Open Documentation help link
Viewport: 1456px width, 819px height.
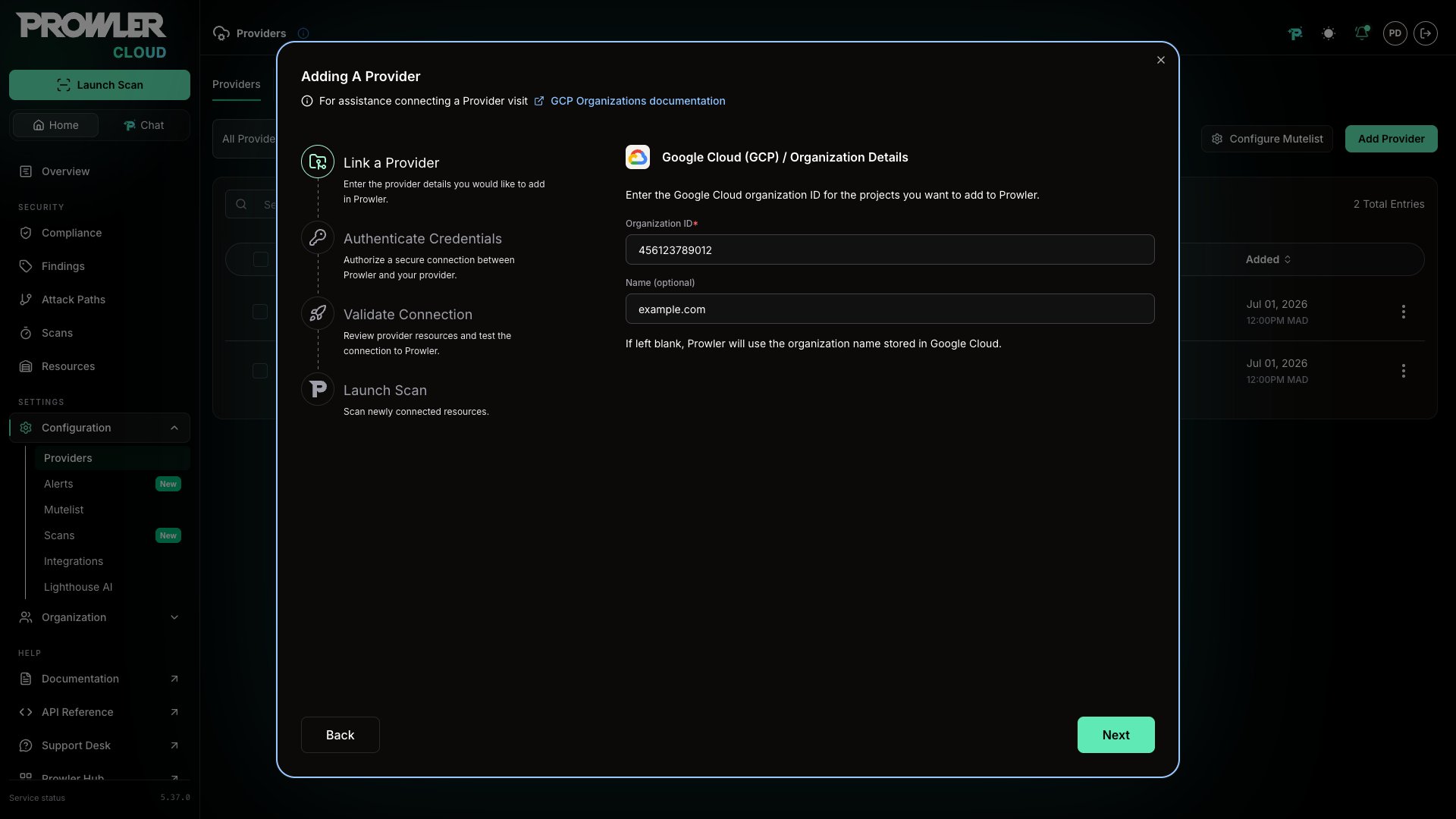[99, 679]
